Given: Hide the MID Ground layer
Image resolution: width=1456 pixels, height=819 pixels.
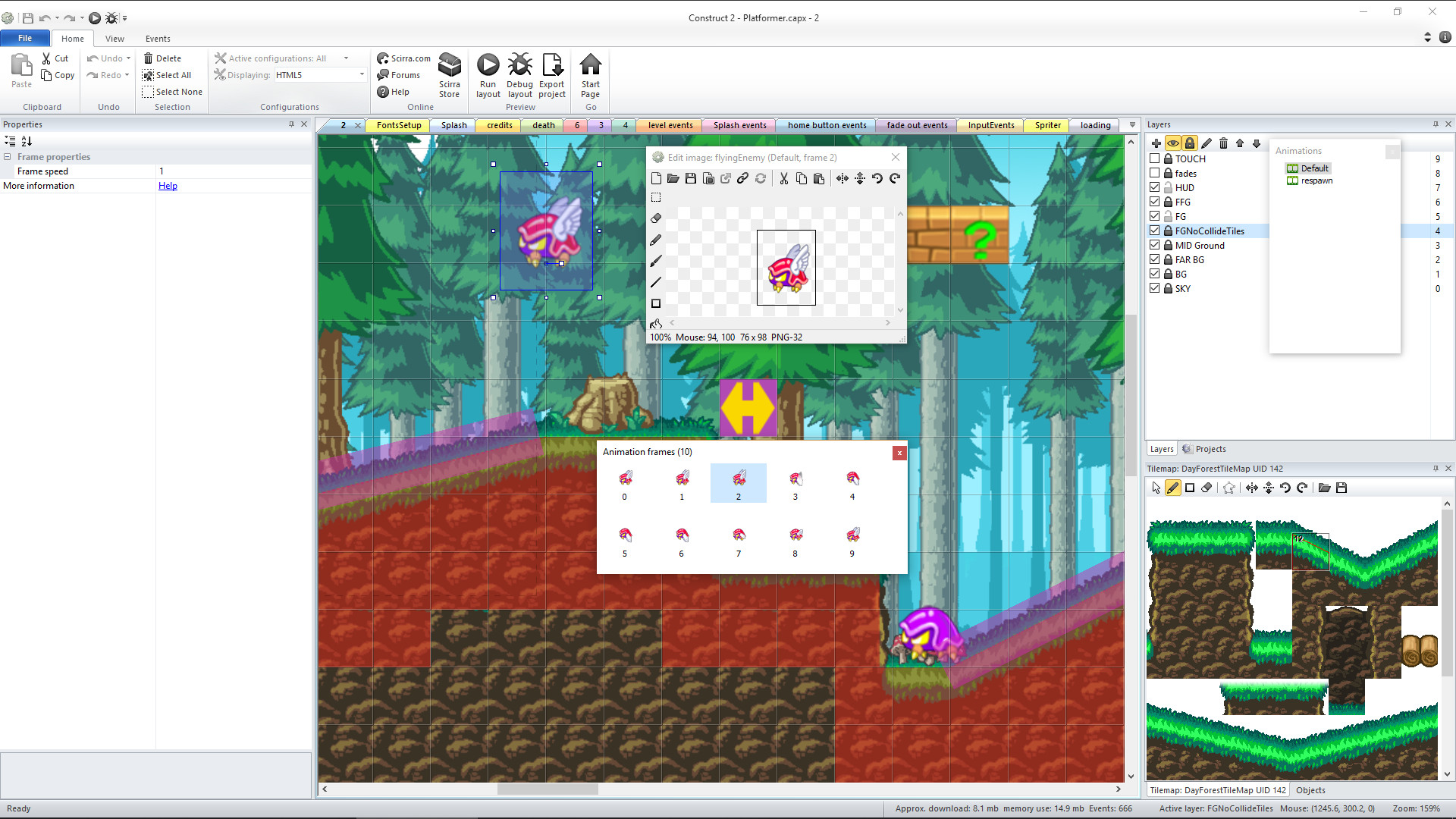Looking at the screenshot, I should click(1155, 245).
